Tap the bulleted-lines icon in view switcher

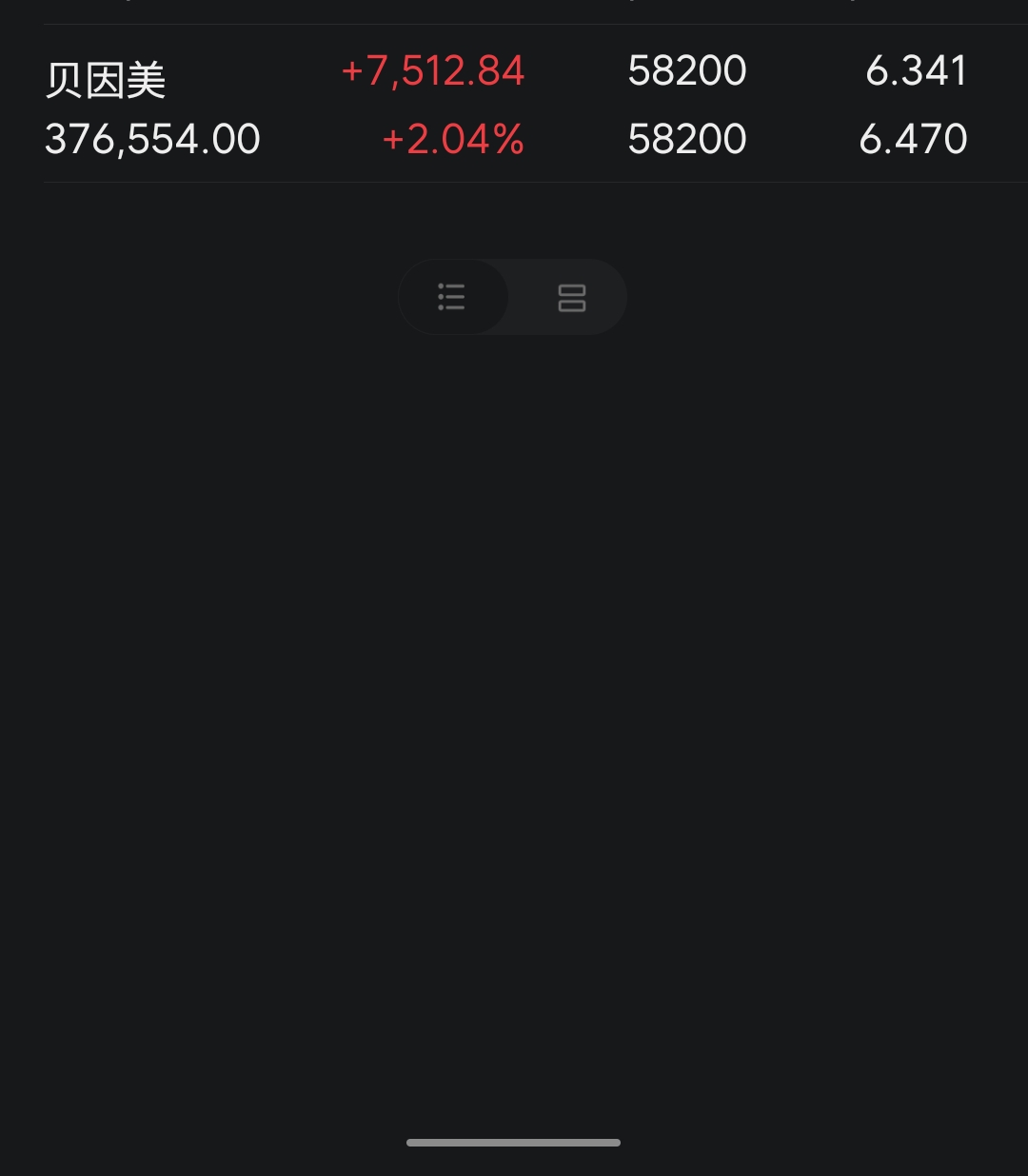coord(452,297)
